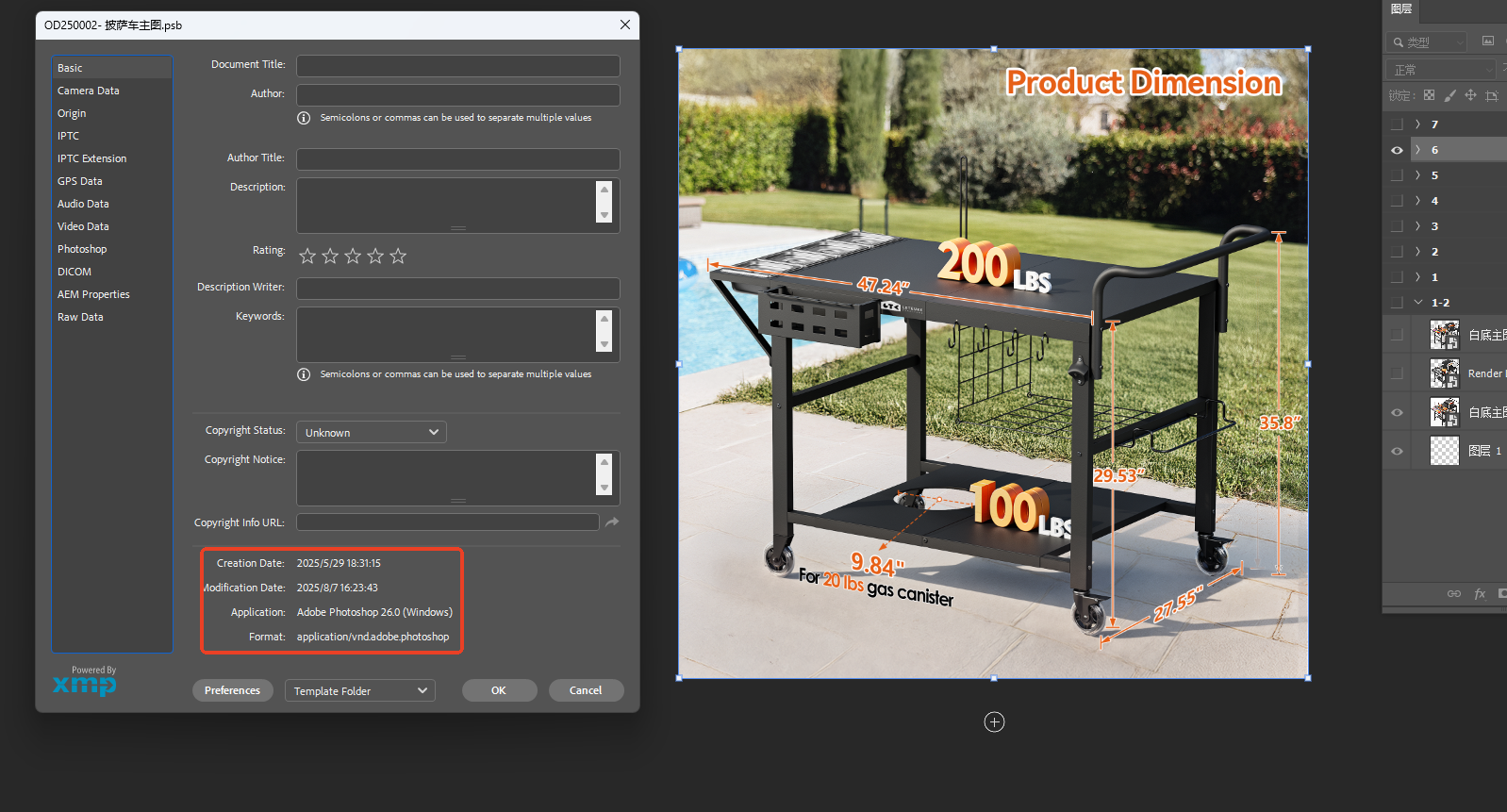This screenshot has height=812, width=1507.
Task: Select the Camera Data section
Action: pos(89,91)
